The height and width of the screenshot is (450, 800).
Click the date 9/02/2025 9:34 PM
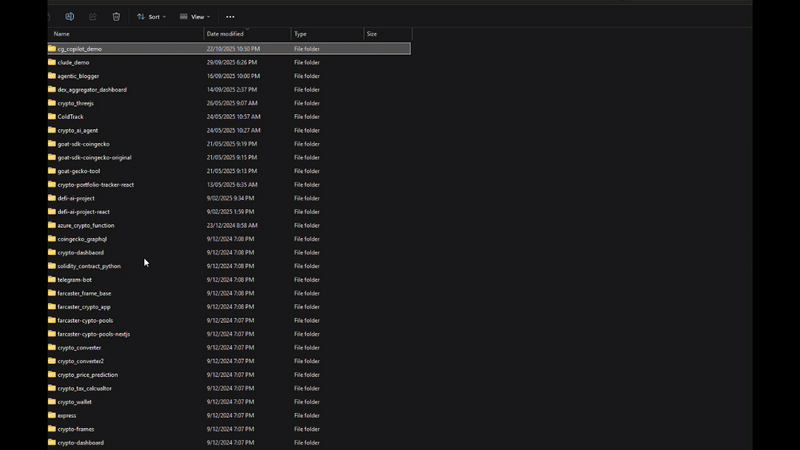tap(230, 198)
